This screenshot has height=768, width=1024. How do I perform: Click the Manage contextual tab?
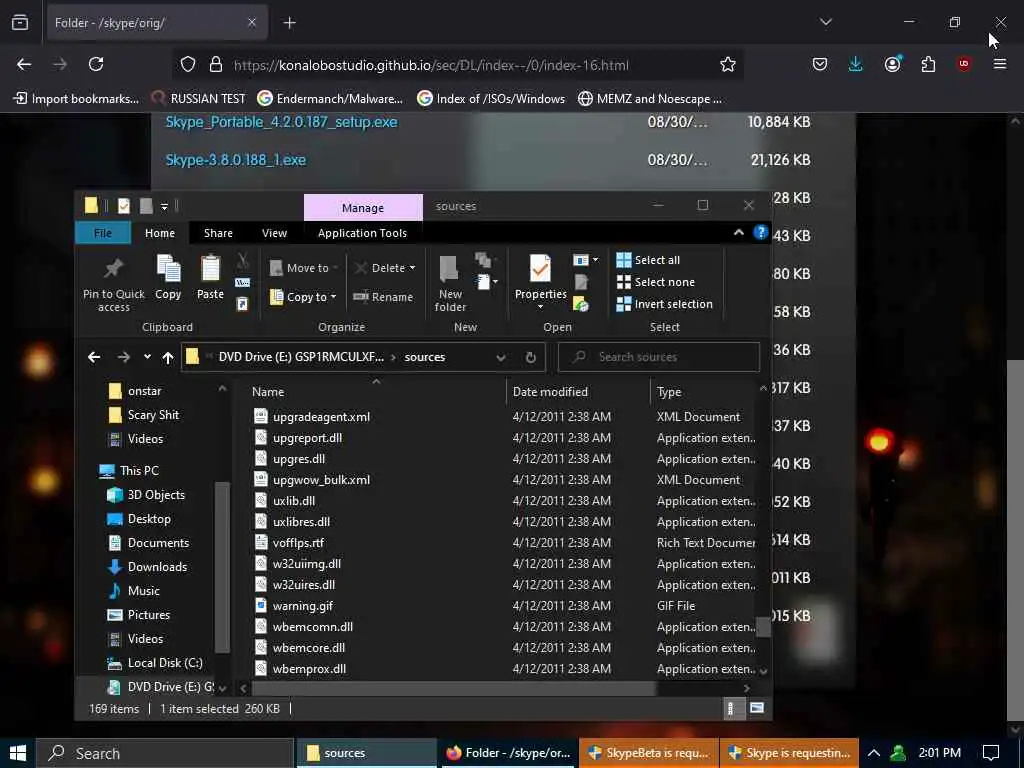click(x=363, y=208)
